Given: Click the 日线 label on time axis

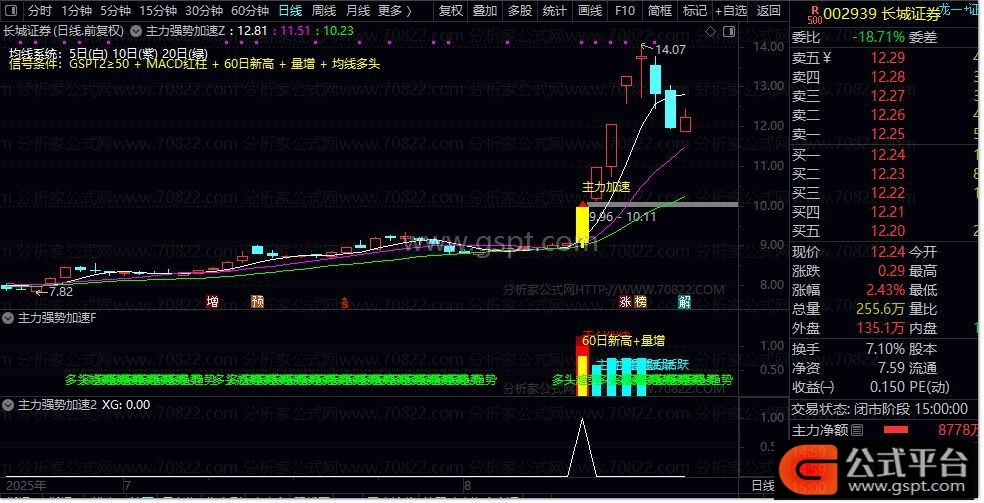Looking at the screenshot, I should [x=762, y=485].
